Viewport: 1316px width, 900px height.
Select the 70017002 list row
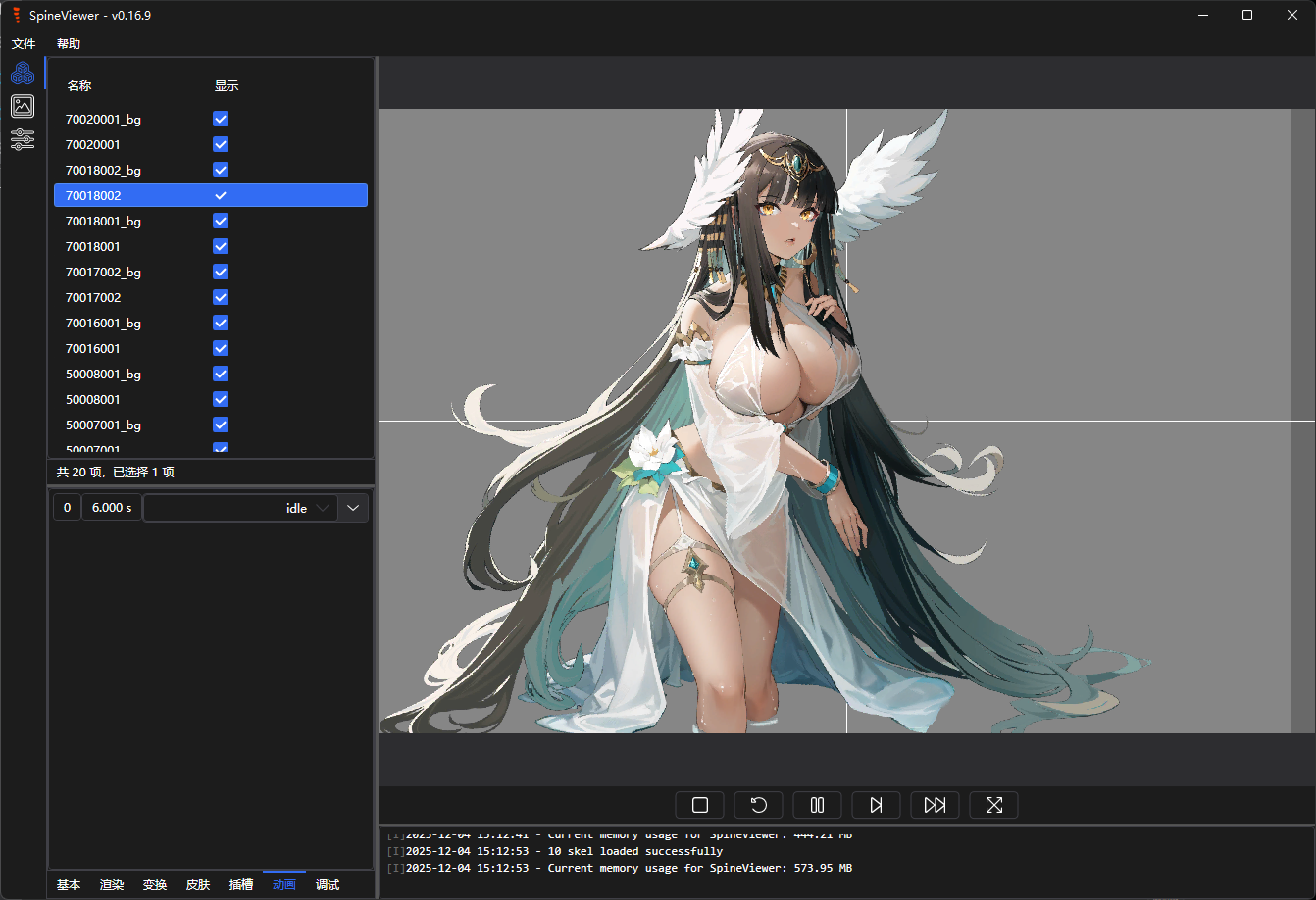[211, 297]
